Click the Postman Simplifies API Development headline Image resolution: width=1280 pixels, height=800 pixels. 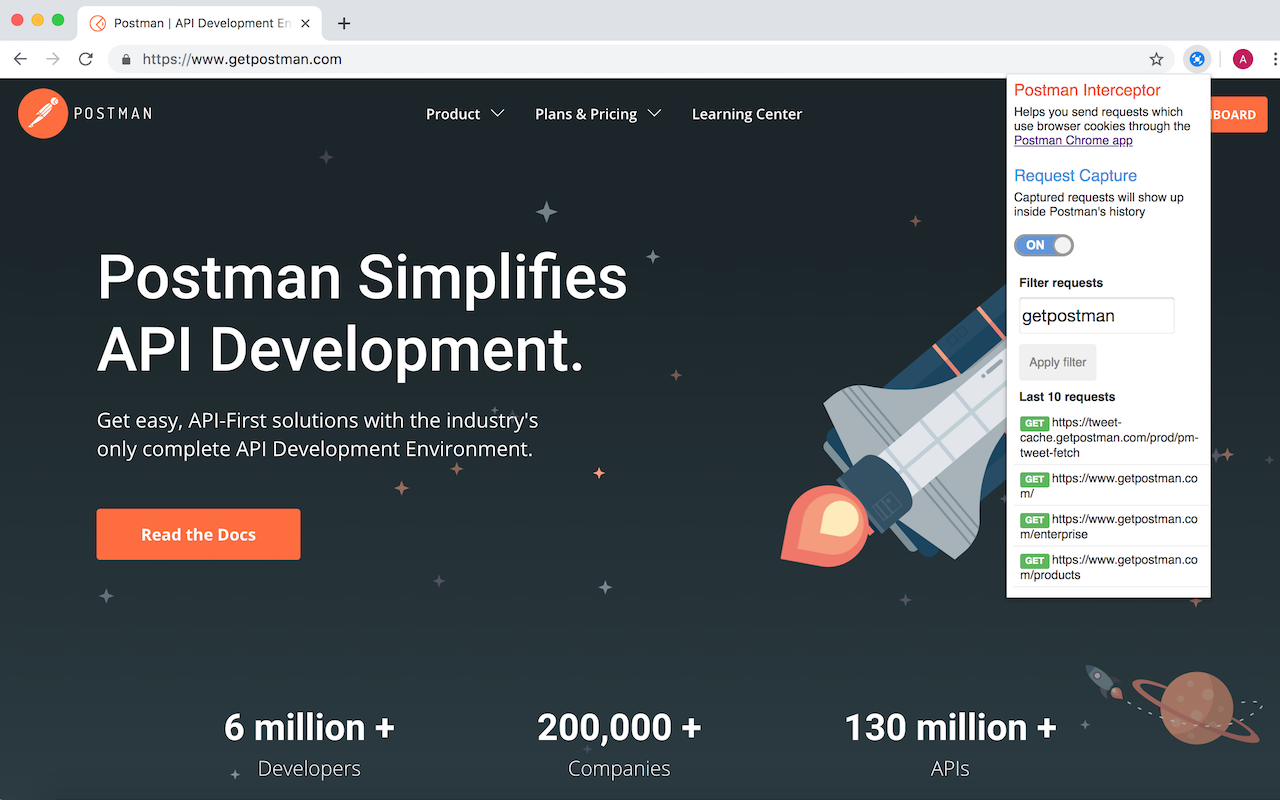[x=362, y=313]
